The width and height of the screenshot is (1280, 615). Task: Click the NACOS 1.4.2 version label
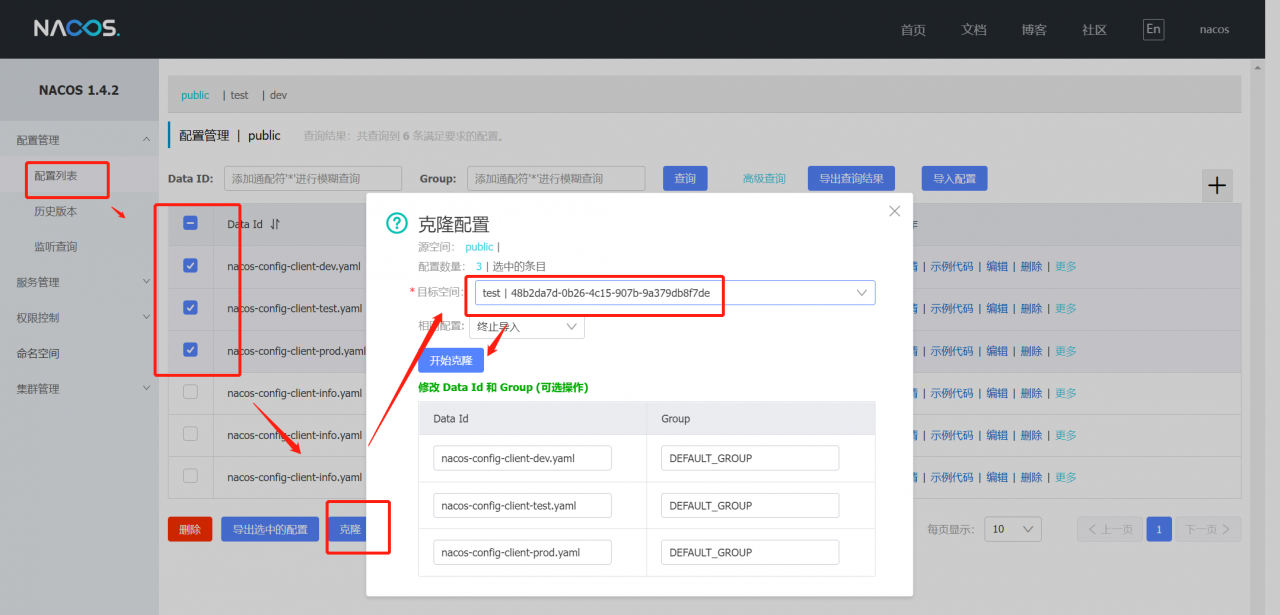coord(79,90)
